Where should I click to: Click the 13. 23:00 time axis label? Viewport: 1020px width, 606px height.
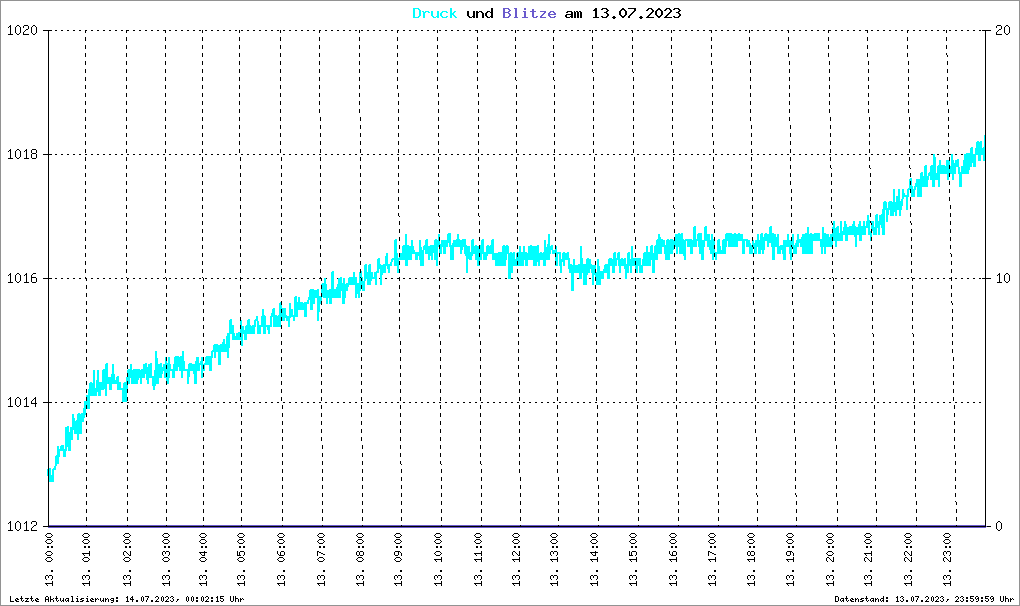(x=947, y=560)
